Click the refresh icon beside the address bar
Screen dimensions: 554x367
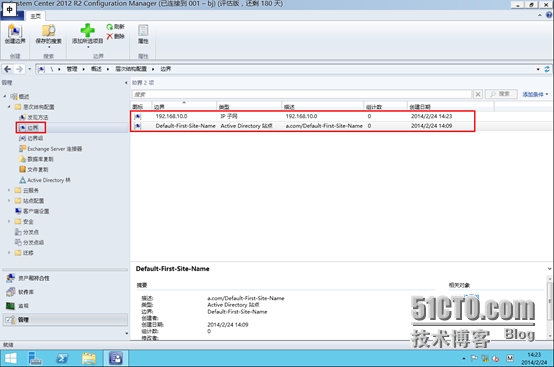click(547, 69)
